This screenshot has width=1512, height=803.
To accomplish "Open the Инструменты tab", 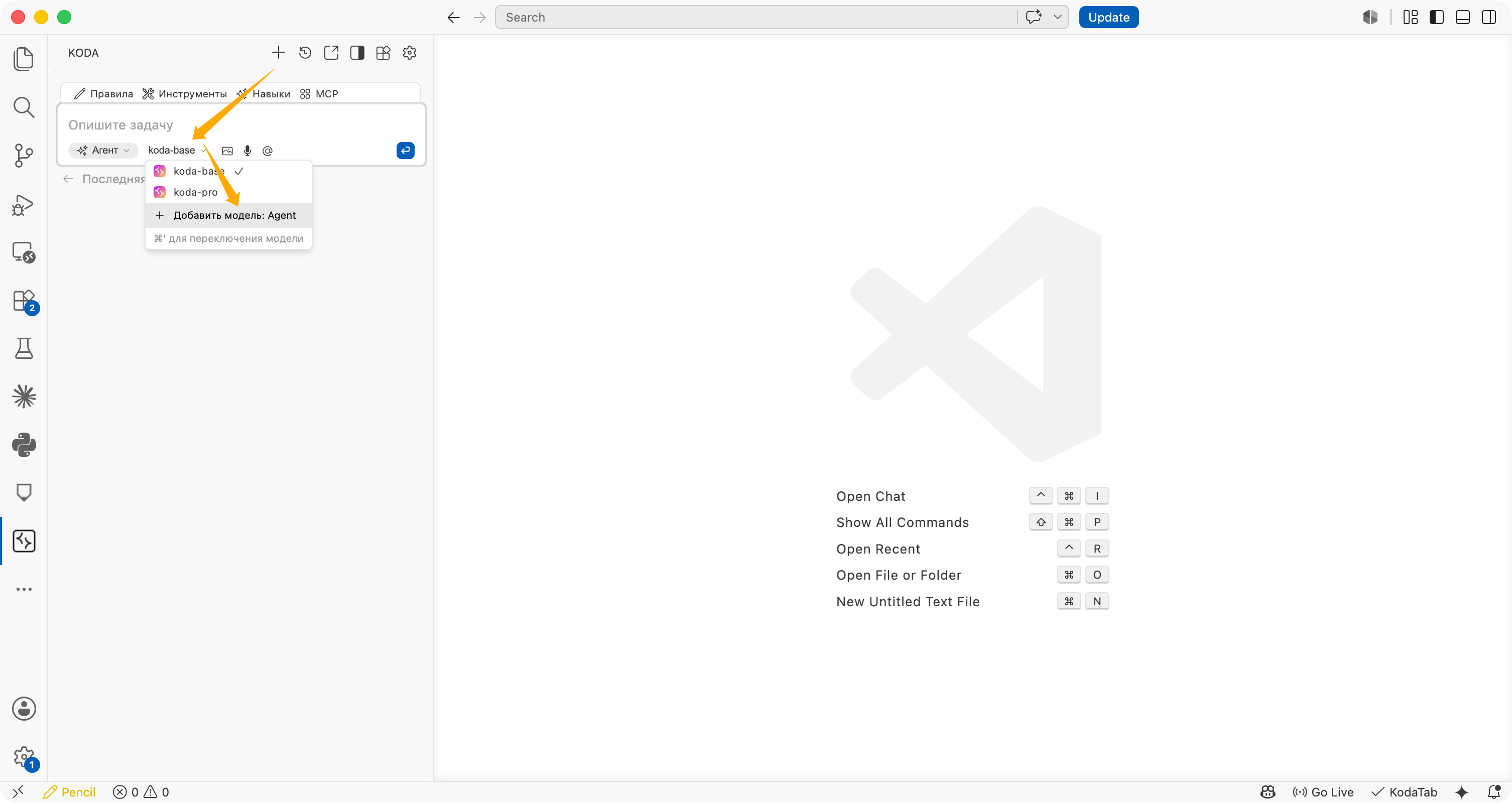I will [184, 94].
